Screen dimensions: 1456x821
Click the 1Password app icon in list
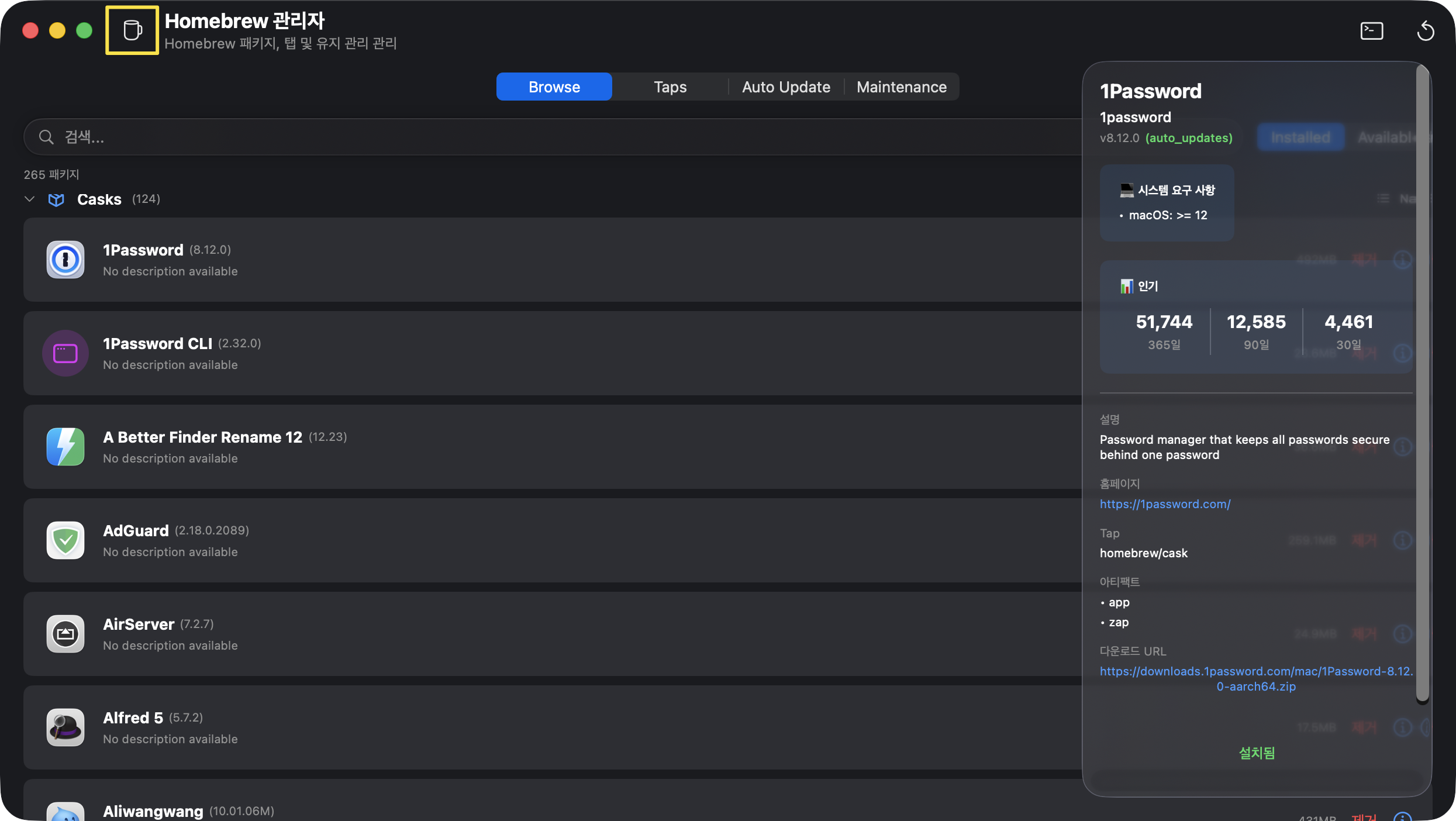65,260
